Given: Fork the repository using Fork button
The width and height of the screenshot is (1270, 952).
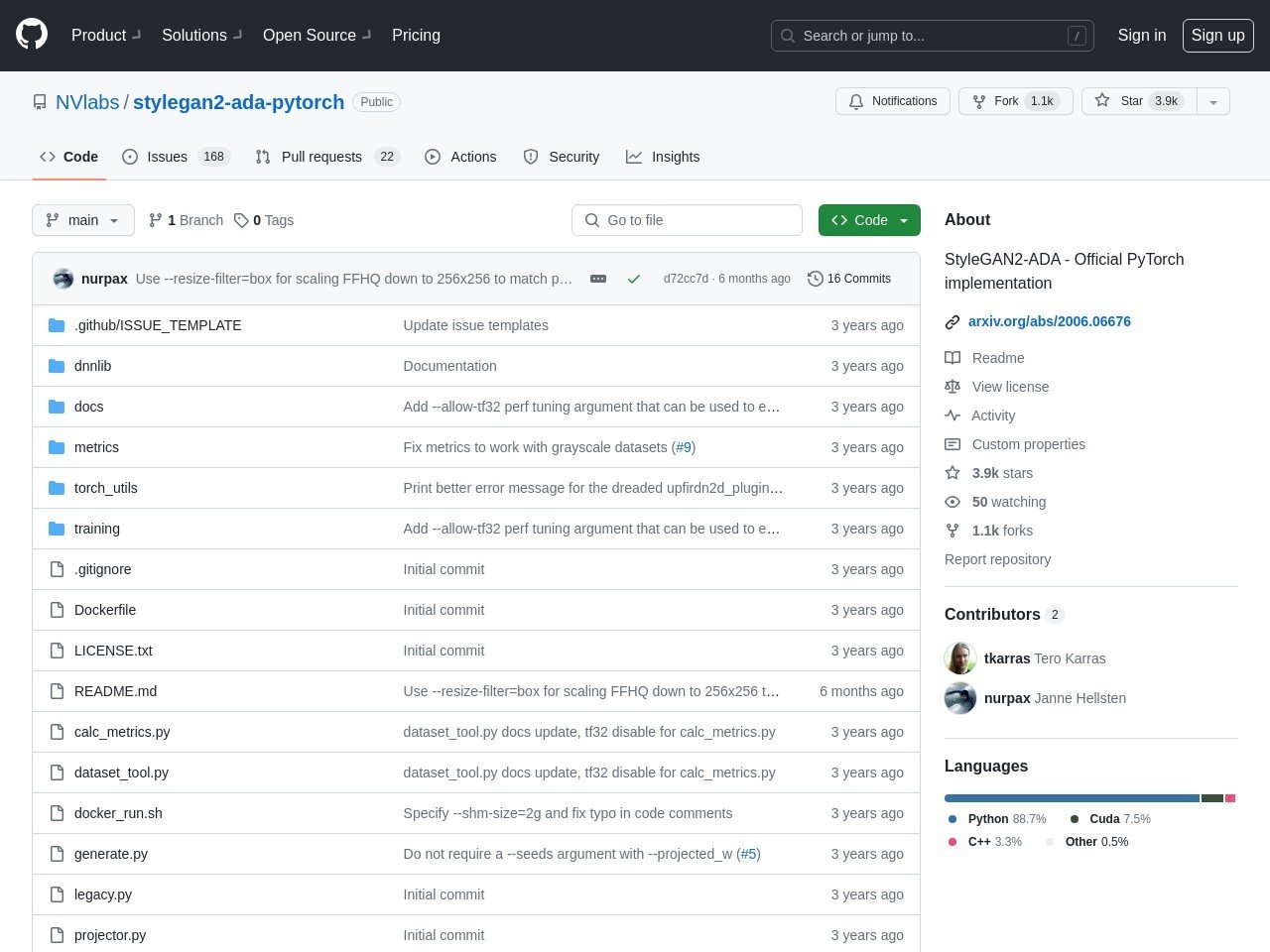Looking at the screenshot, I should [1014, 101].
